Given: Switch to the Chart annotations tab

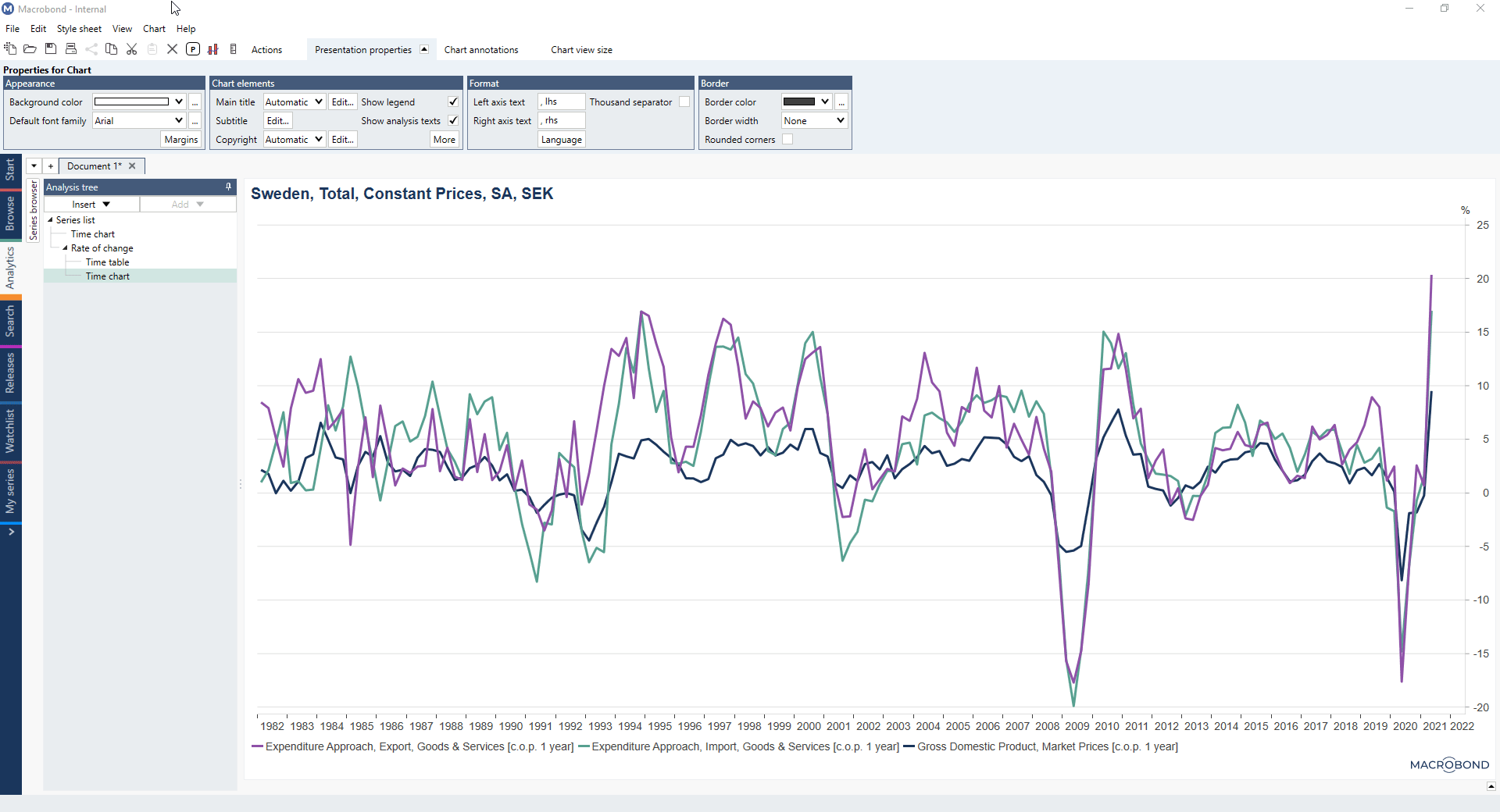Looking at the screenshot, I should (x=480, y=49).
